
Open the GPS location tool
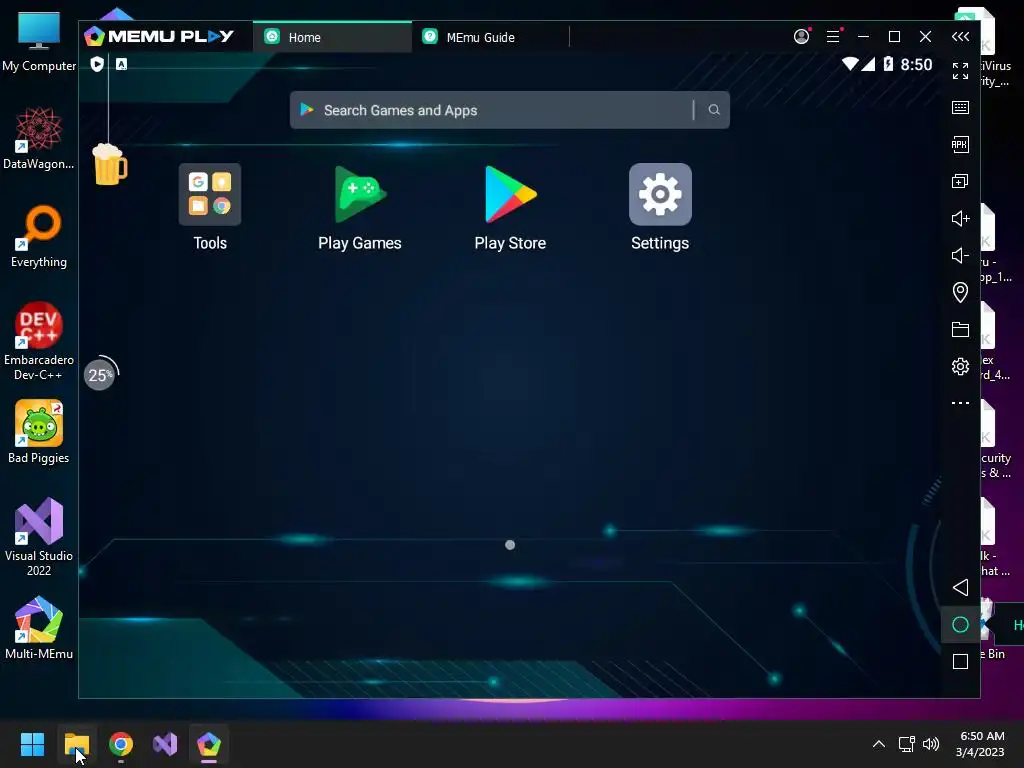(x=960, y=292)
